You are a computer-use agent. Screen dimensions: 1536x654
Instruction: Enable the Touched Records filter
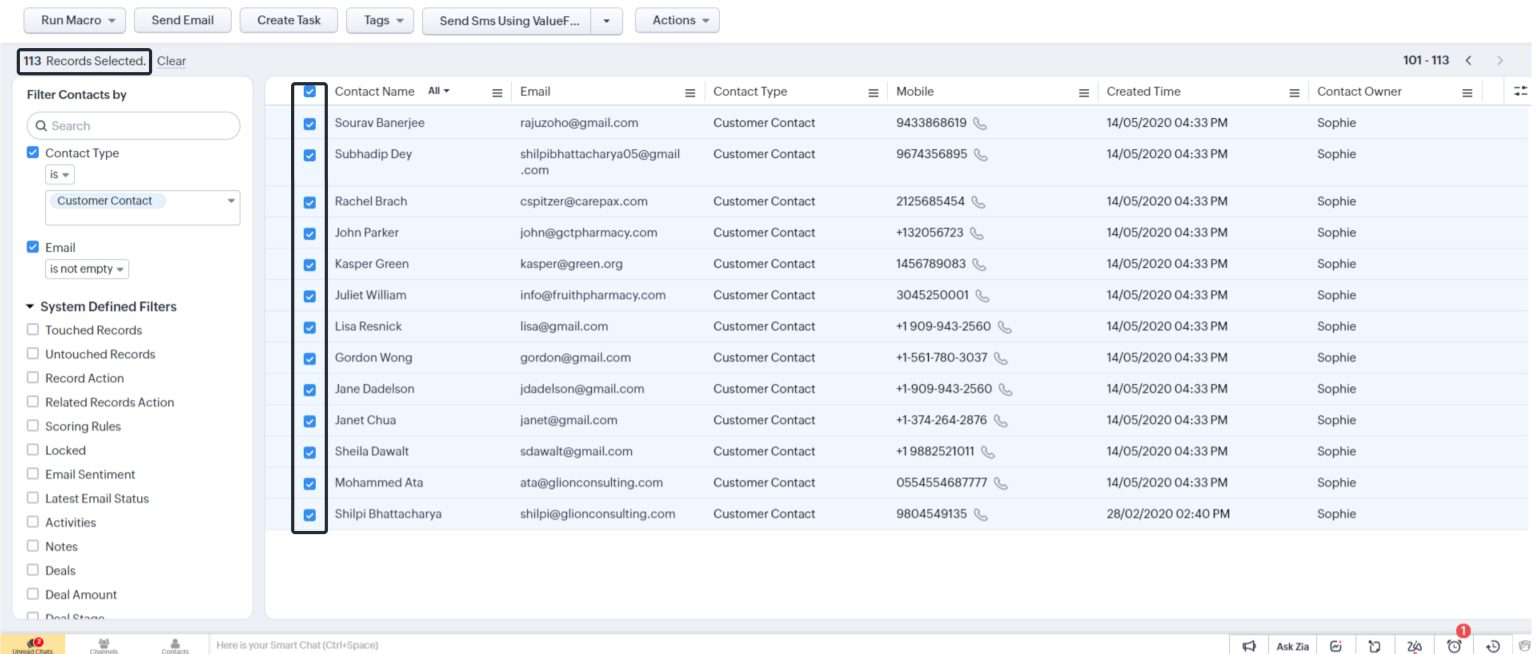click(33, 330)
